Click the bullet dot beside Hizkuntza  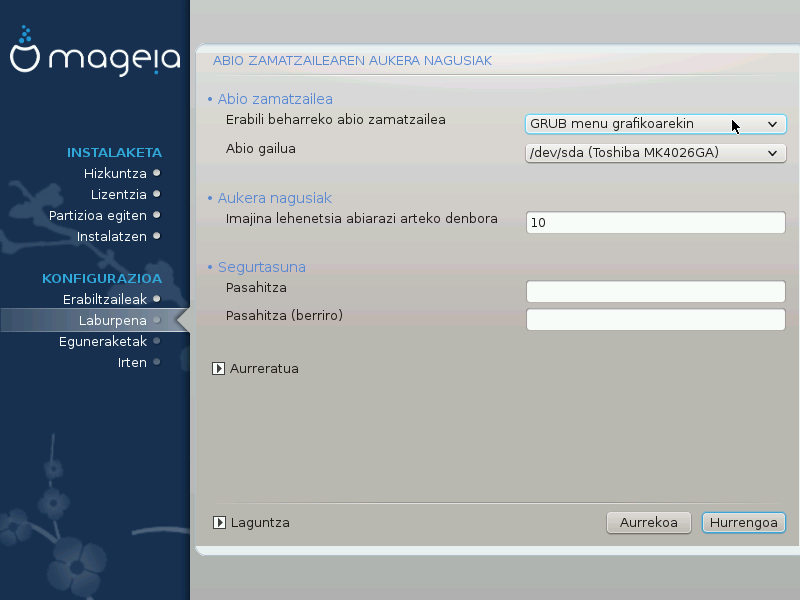157,173
